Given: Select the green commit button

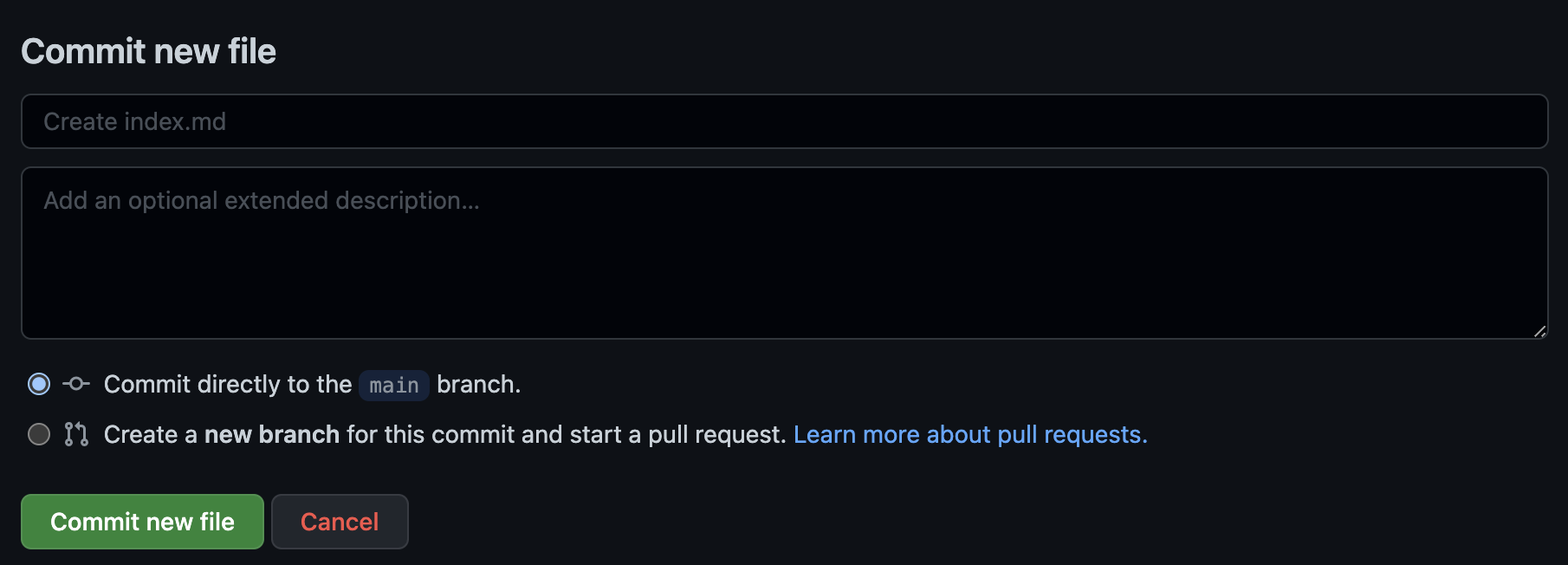Looking at the screenshot, I should point(141,521).
